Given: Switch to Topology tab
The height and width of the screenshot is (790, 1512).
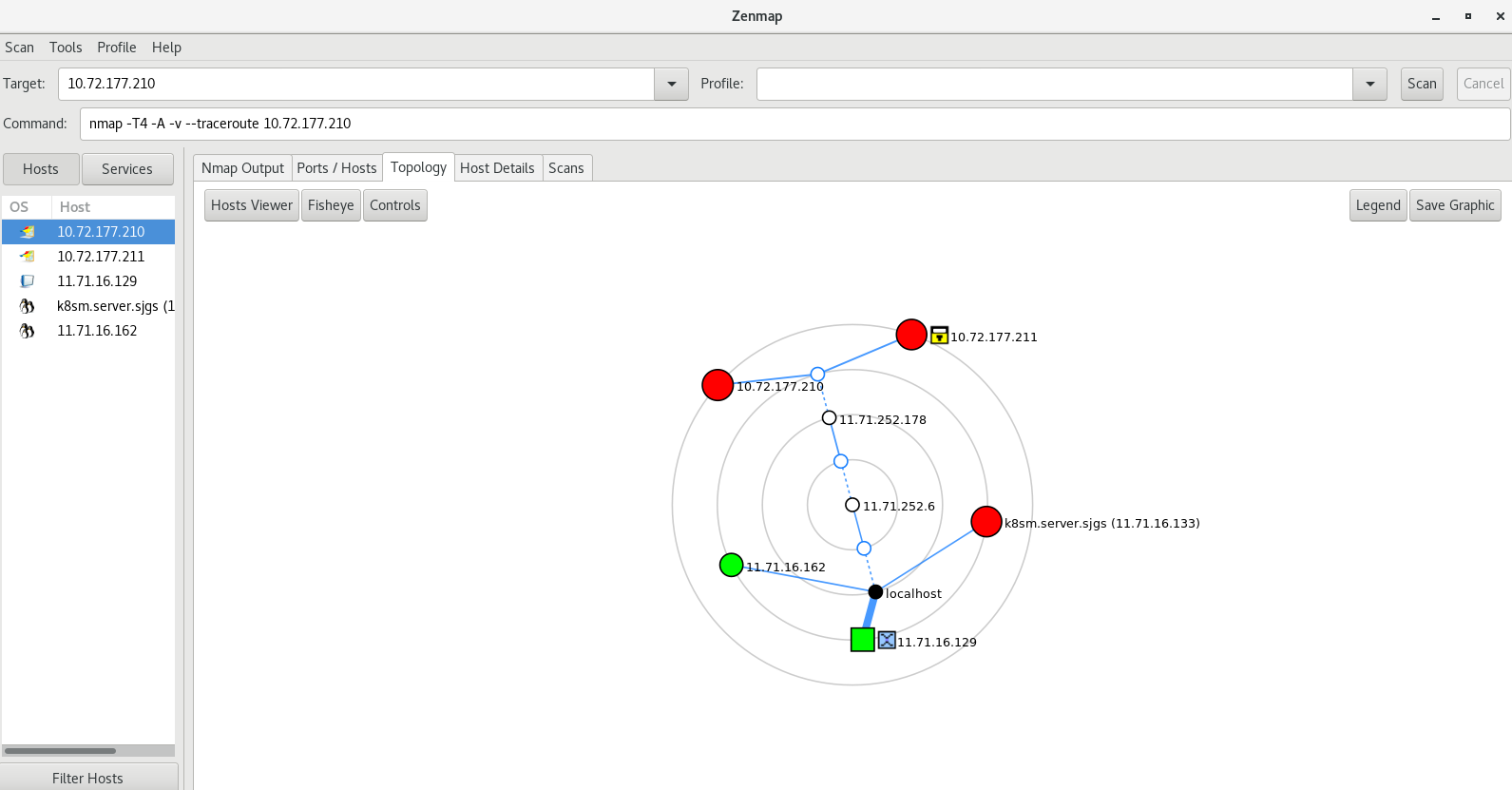Looking at the screenshot, I should pyautogui.click(x=418, y=167).
